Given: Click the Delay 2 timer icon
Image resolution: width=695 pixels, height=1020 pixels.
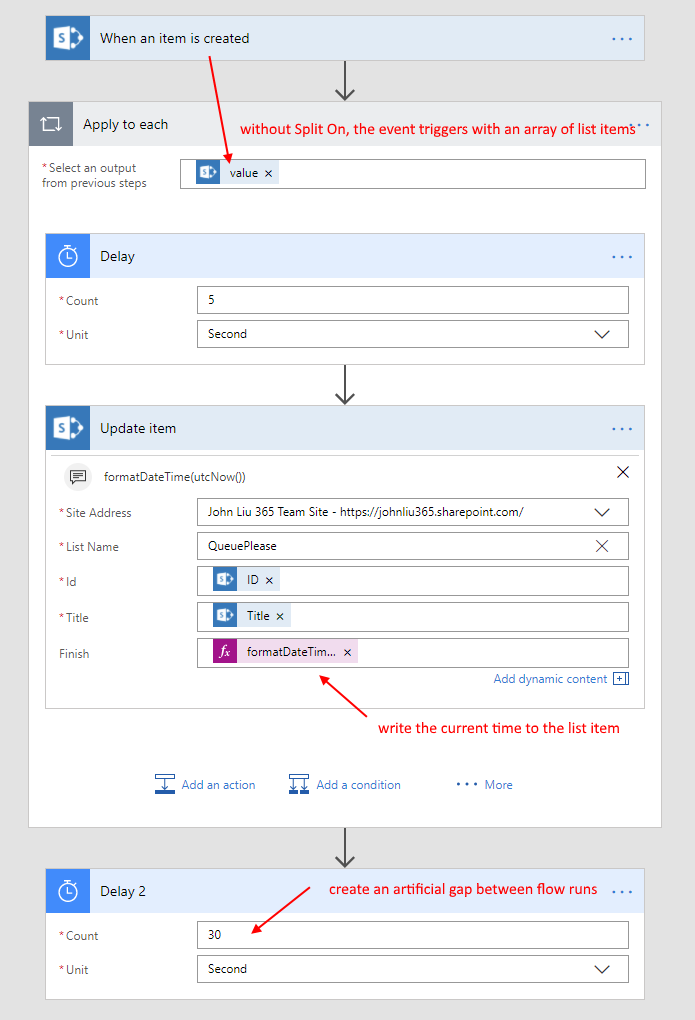Looking at the screenshot, I should 67,891.
